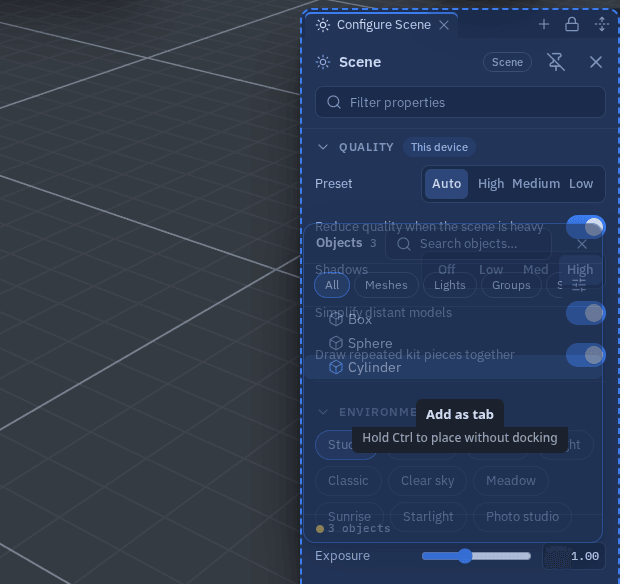Lock the panel with the padlock icon

pos(572,25)
